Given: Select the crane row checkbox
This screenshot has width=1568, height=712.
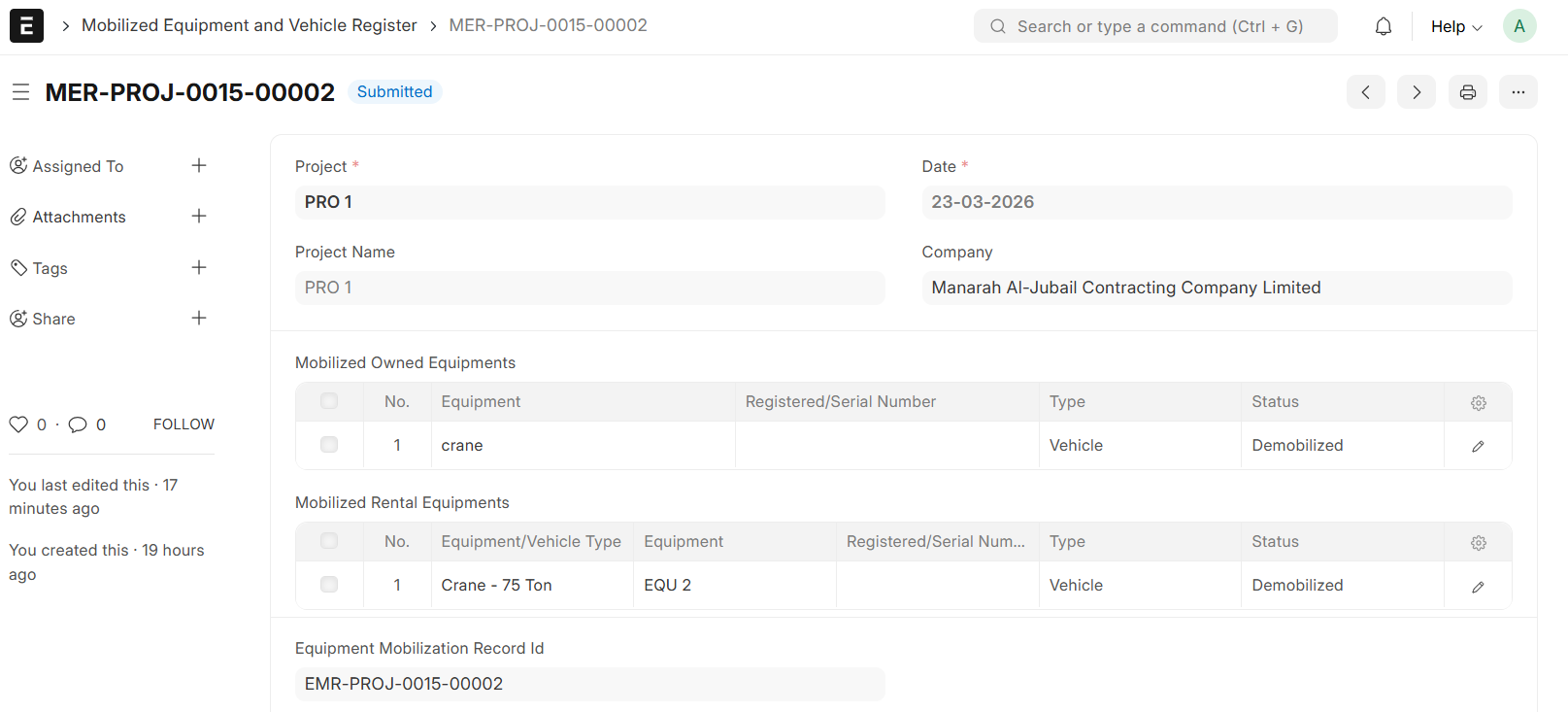Looking at the screenshot, I should point(329,445).
